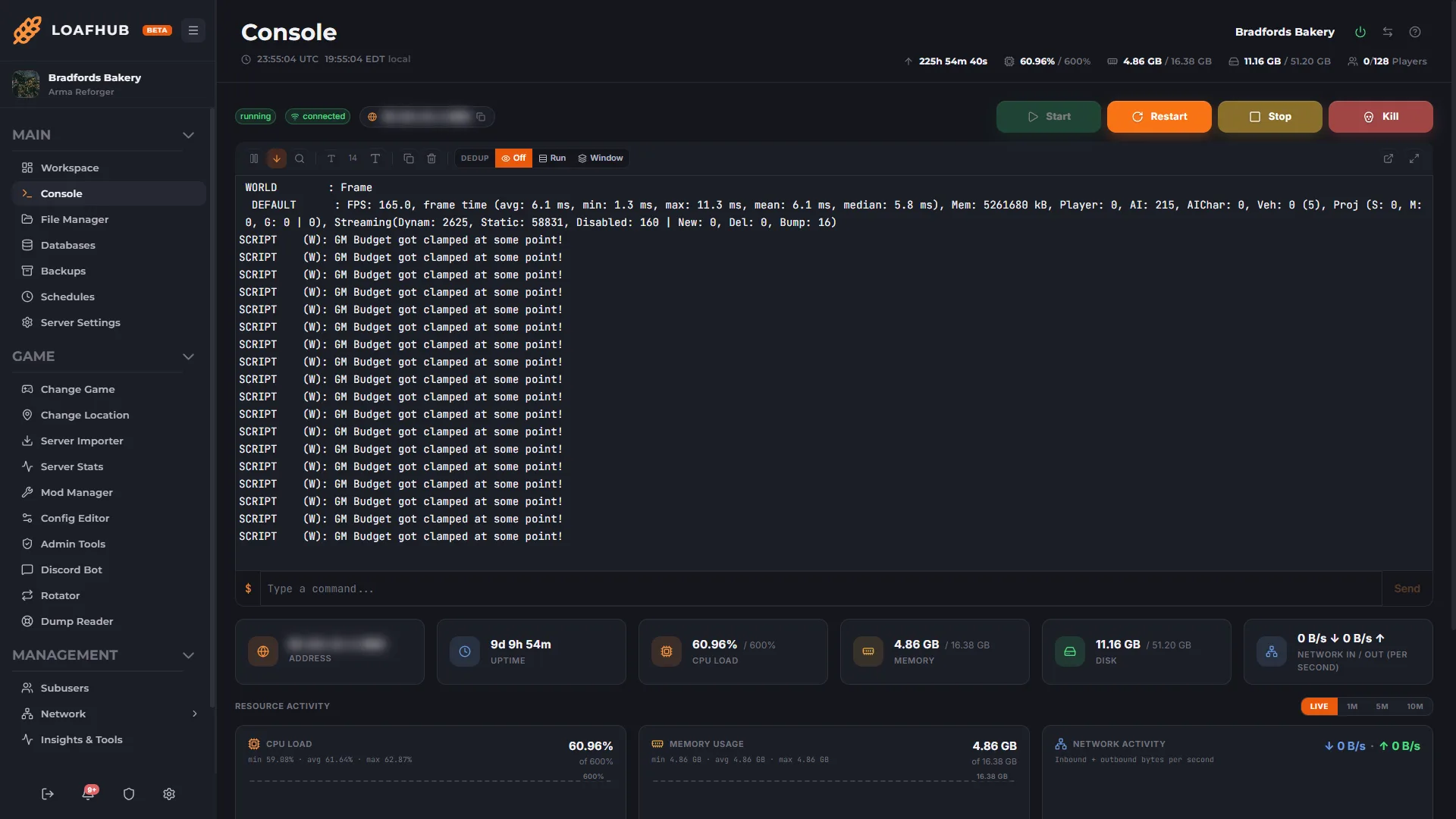Open Change Location
The height and width of the screenshot is (819, 1456).
(108, 415)
